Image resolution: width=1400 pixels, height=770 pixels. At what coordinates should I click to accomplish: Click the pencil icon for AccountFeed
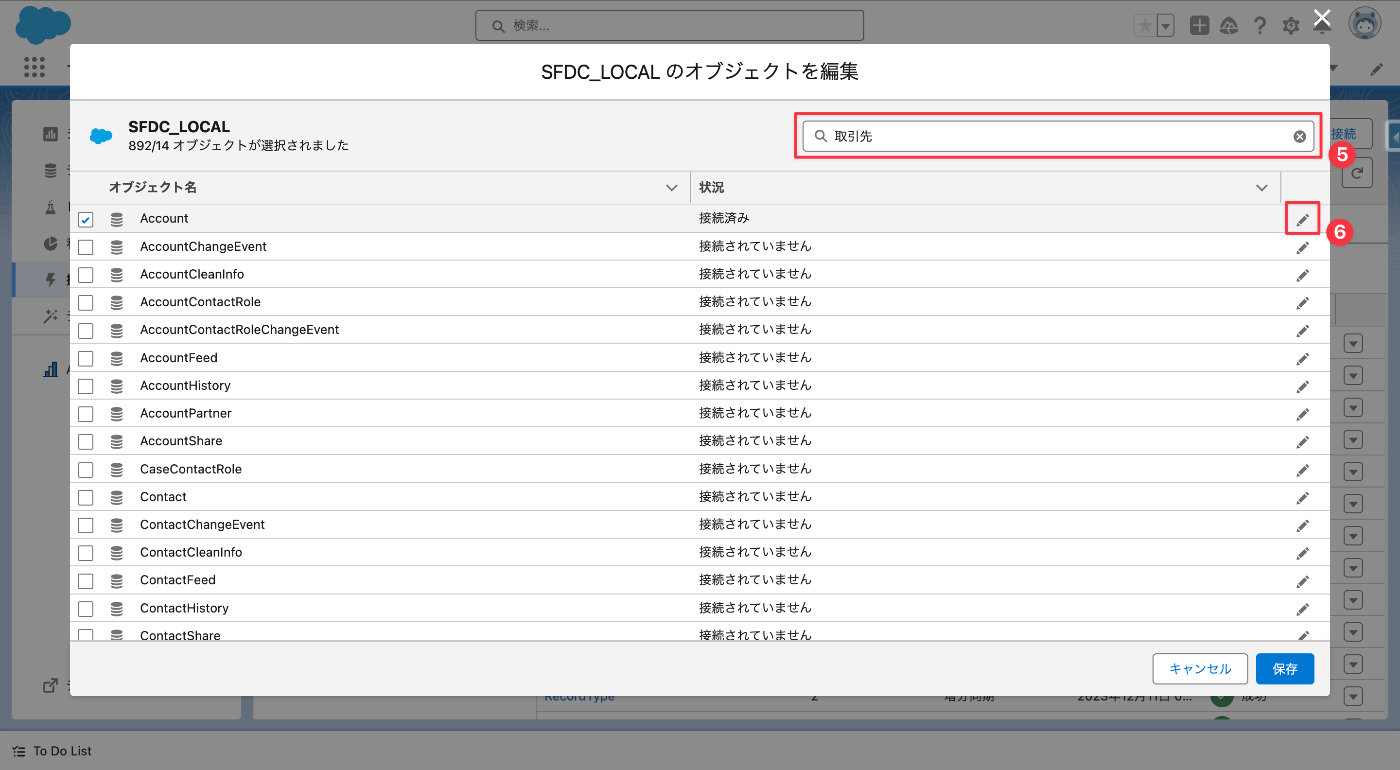[1303, 359]
